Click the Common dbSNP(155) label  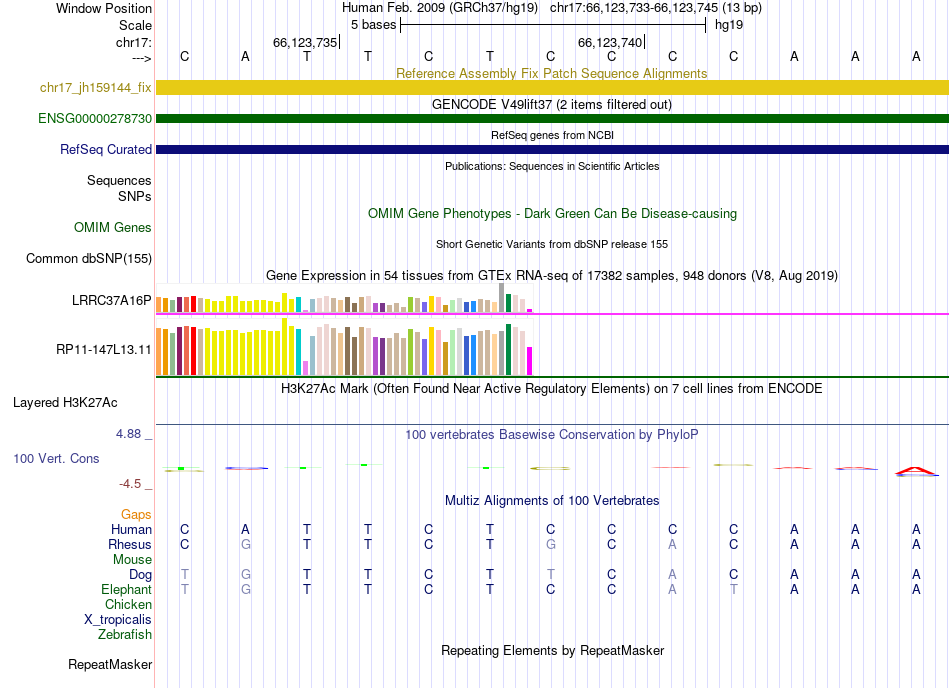click(x=88, y=259)
